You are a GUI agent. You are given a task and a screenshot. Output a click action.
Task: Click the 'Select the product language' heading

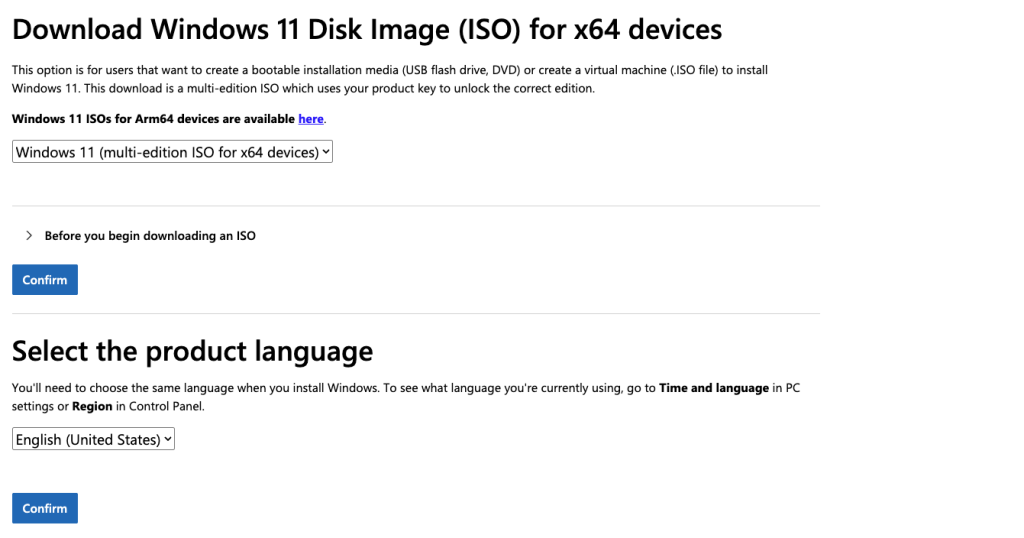[x=192, y=351]
